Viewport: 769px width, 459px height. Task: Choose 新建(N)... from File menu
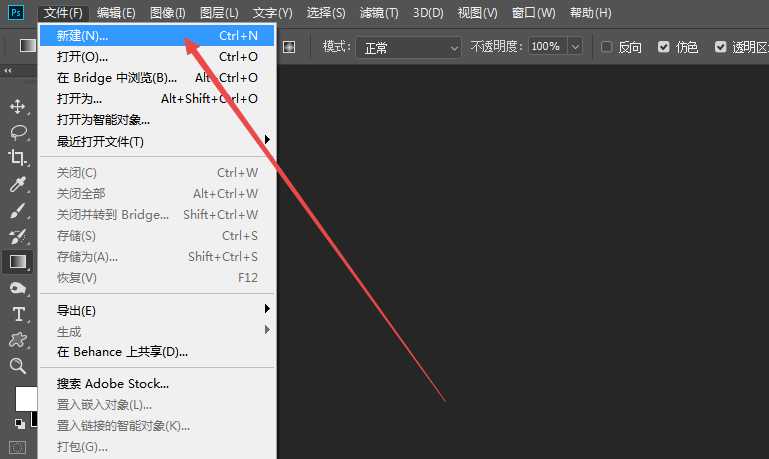click(156, 35)
